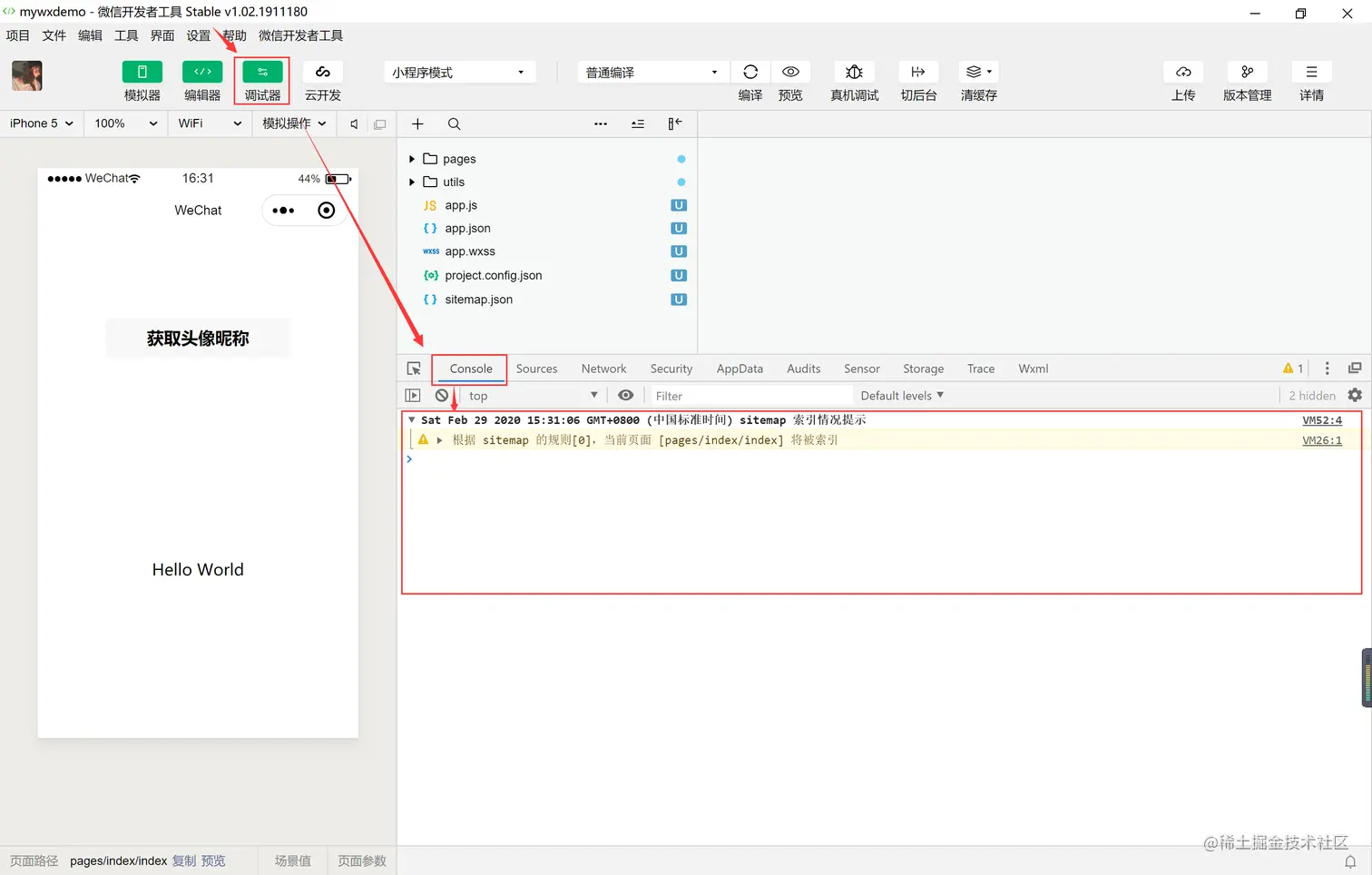
Task: Click the collapse-all list icon in file panel
Action: point(638,124)
